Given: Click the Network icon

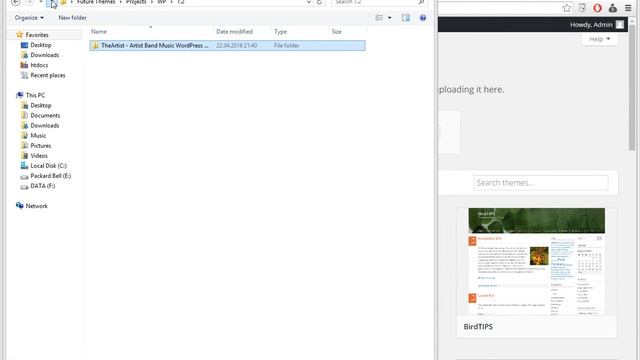Looking at the screenshot, I should (20, 206).
